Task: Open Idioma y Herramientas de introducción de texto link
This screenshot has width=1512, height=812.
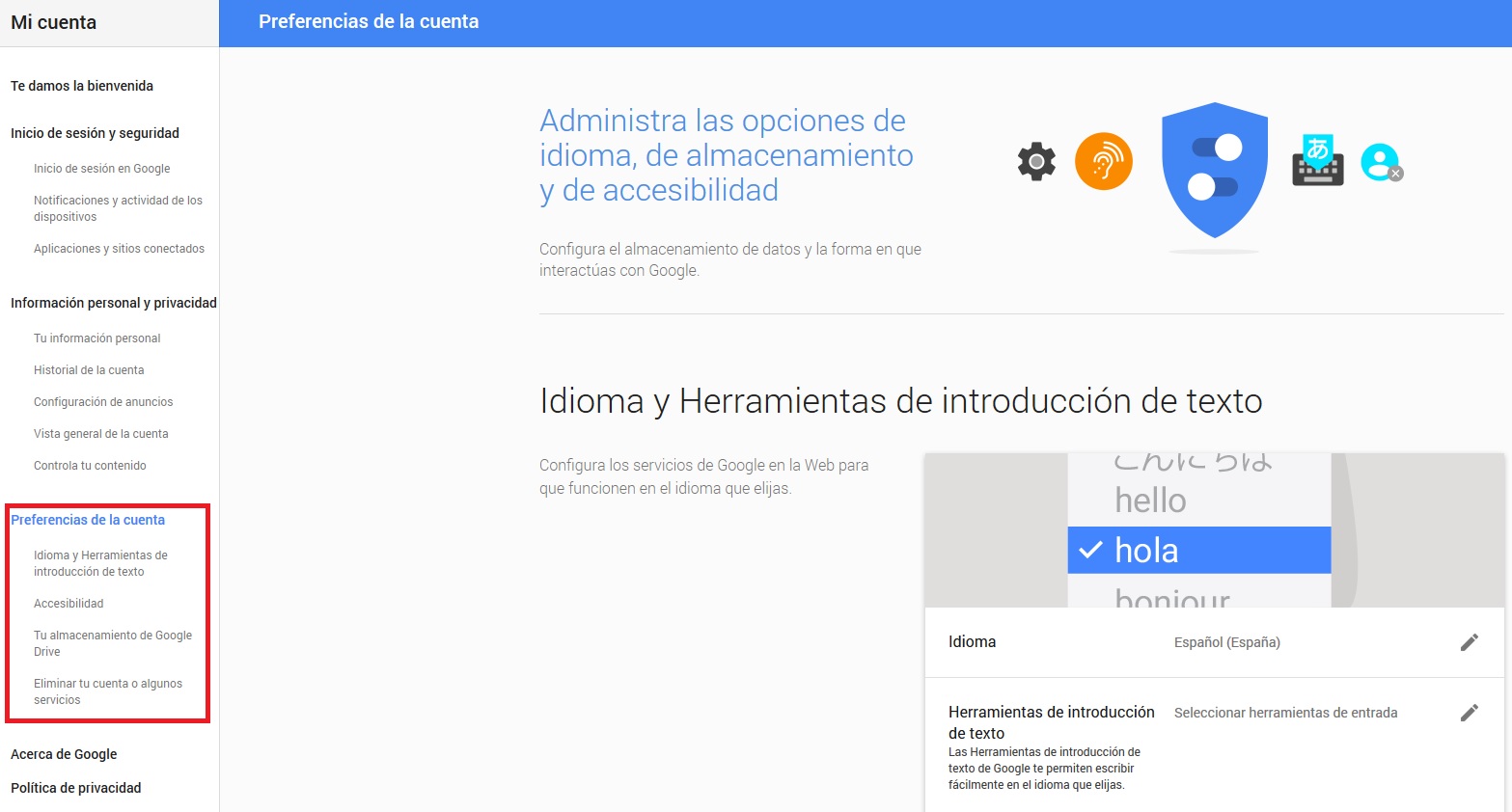Action: [100, 563]
